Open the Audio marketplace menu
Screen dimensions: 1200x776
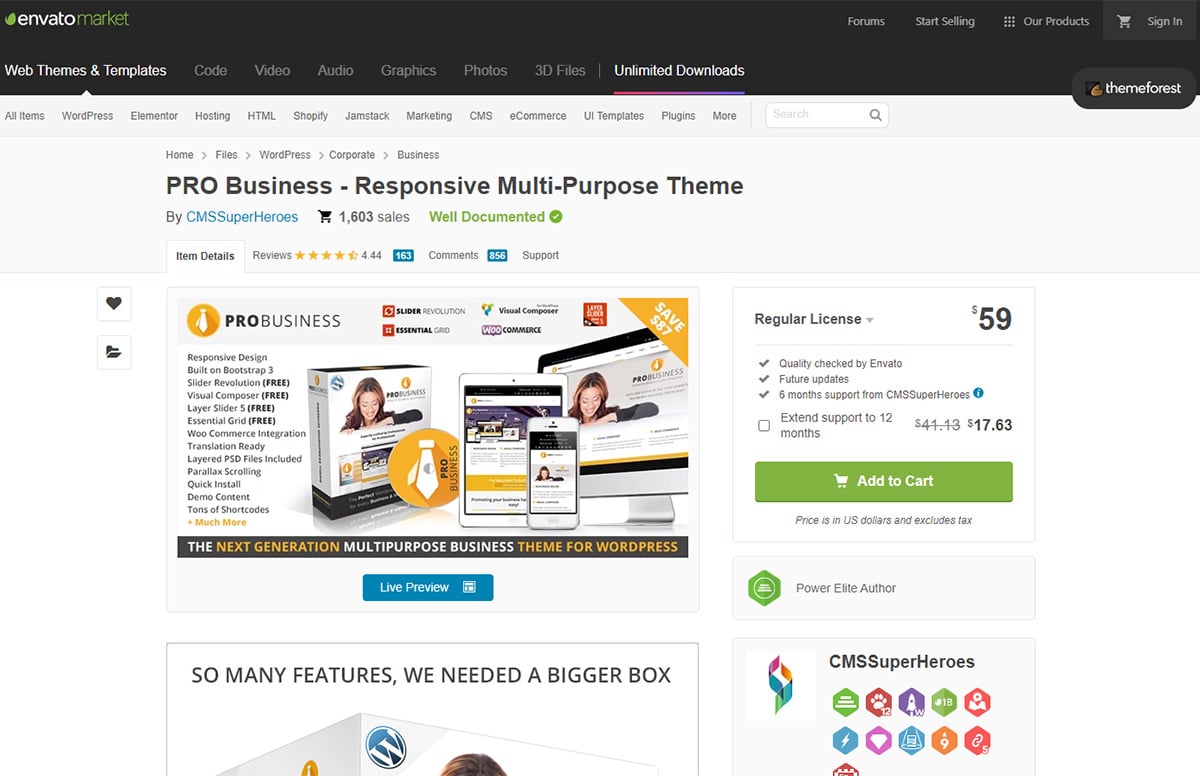coord(335,70)
